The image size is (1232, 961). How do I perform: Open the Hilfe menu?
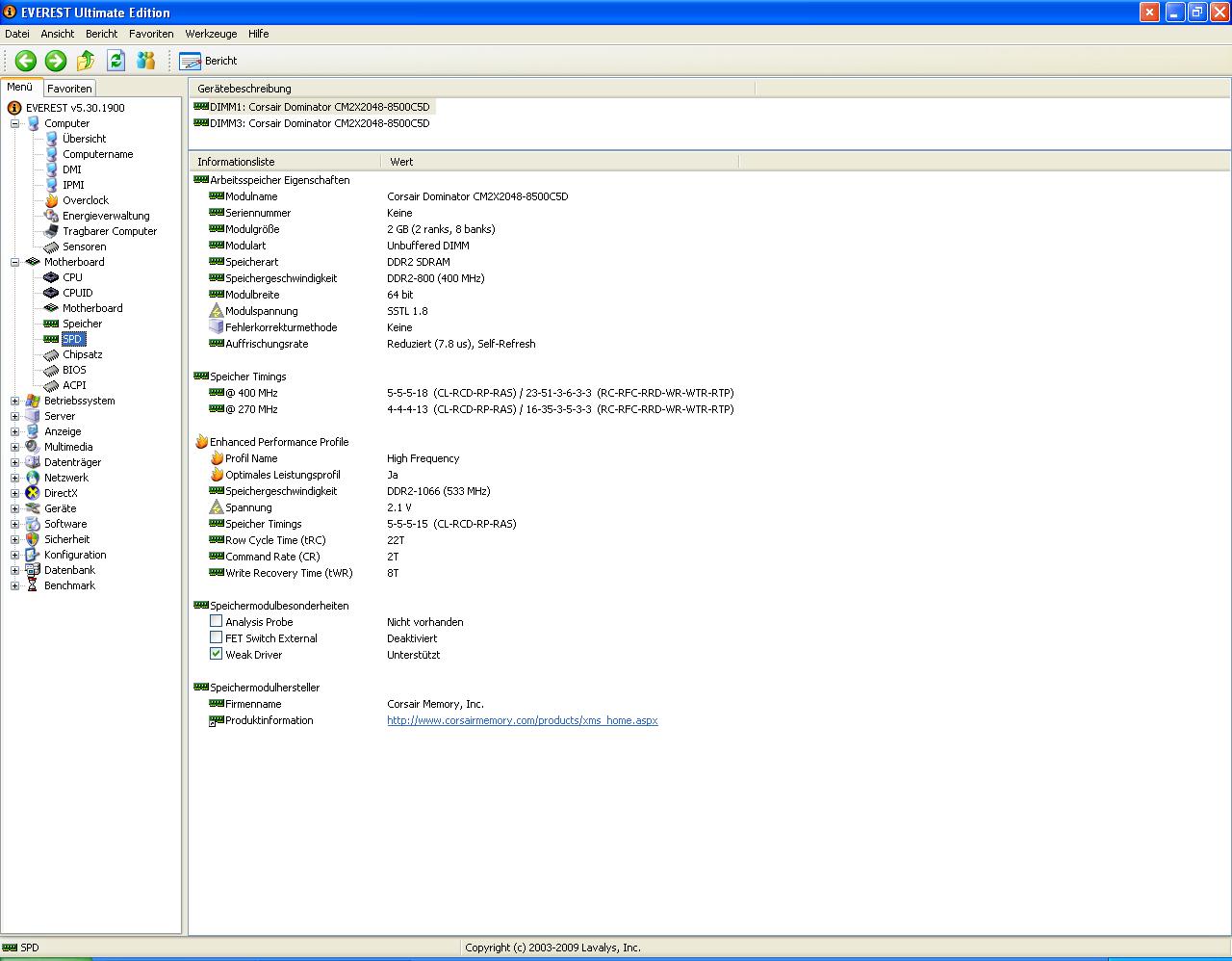point(259,34)
